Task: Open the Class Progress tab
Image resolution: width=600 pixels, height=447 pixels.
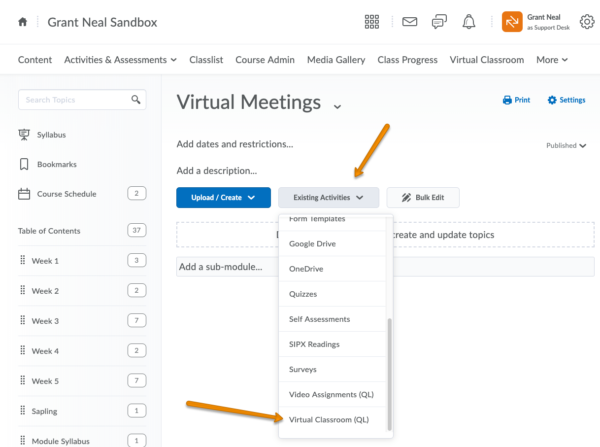Action: (x=407, y=60)
